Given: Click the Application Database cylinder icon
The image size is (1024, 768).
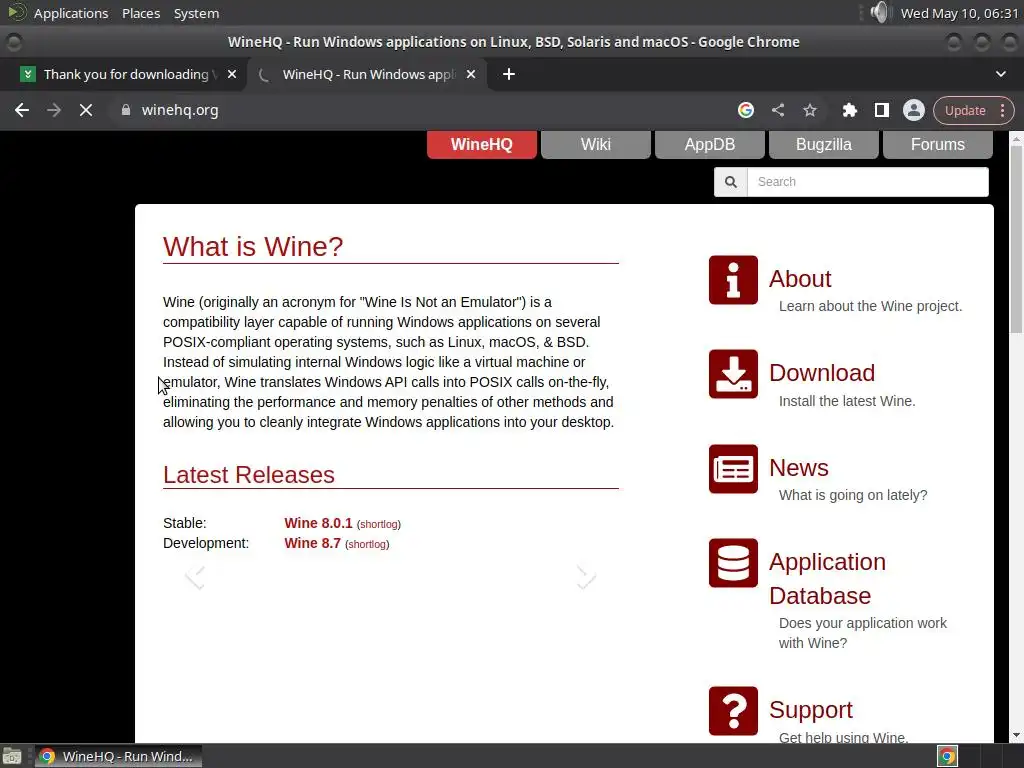Looking at the screenshot, I should pos(733,563).
